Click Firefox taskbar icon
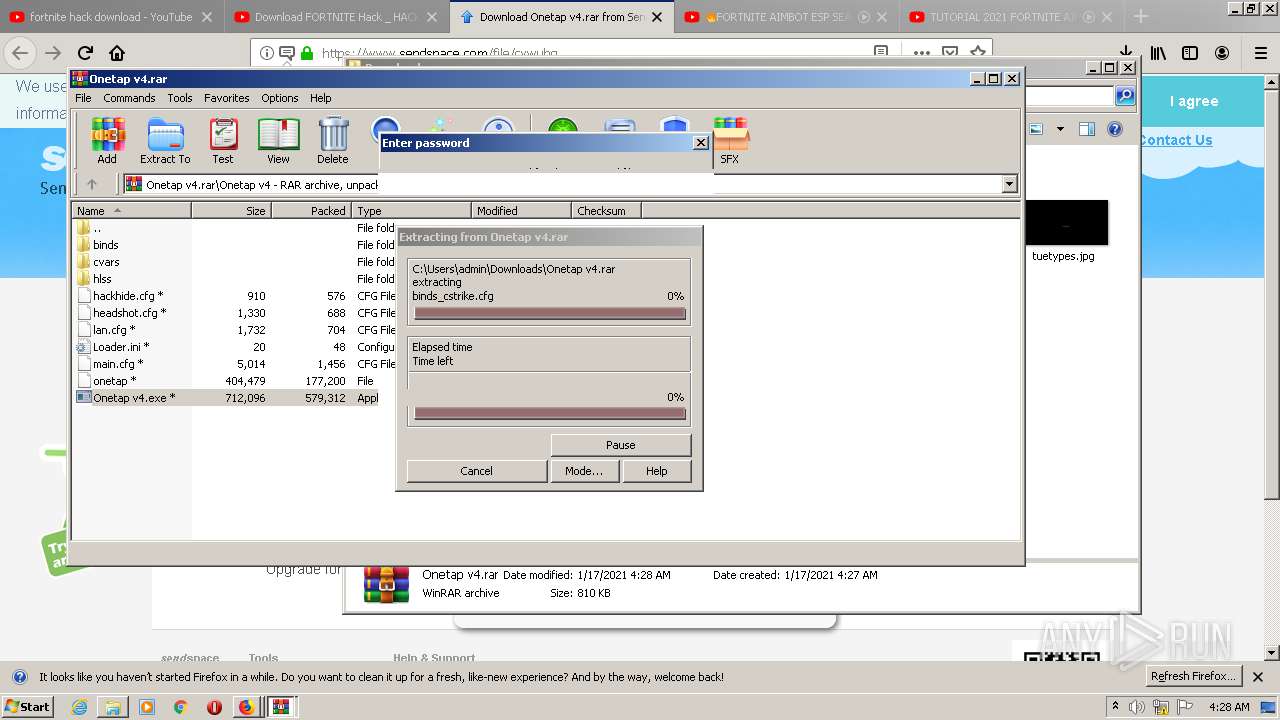This screenshot has width=1280, height=720. 246,706
